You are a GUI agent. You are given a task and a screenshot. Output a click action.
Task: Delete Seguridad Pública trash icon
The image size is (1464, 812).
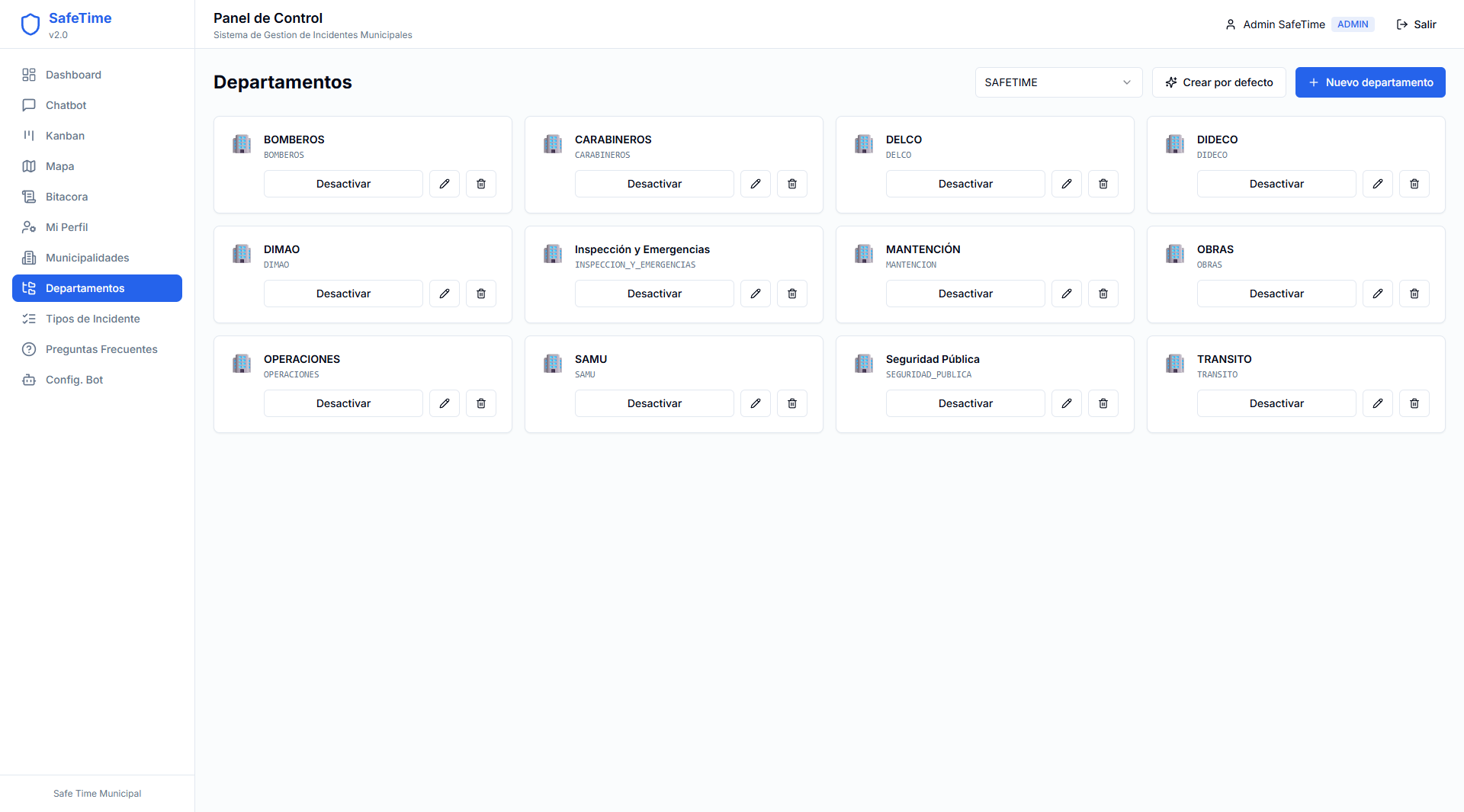(1103, 403)
